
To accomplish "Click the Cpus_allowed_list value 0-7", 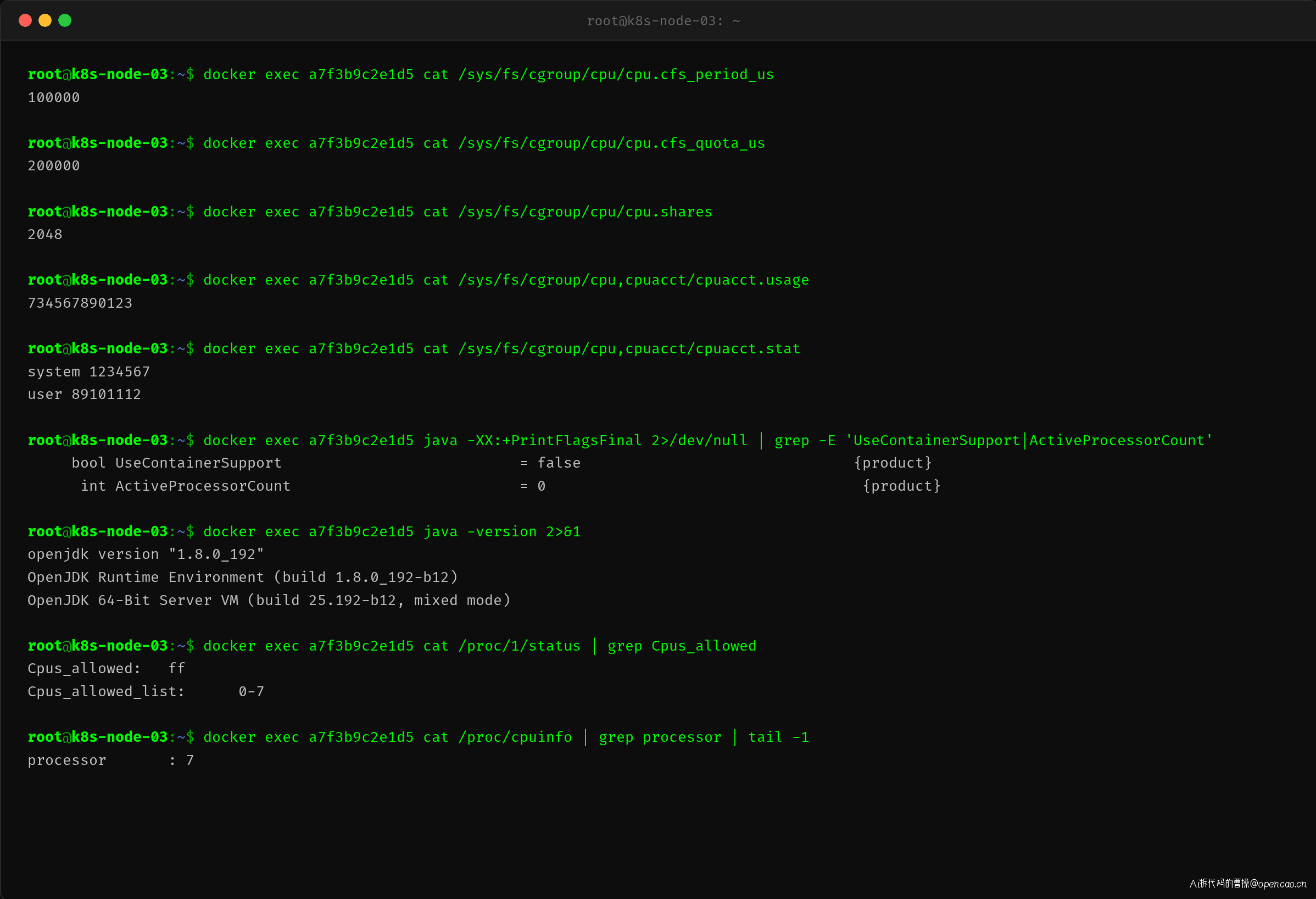I will 252,692.
